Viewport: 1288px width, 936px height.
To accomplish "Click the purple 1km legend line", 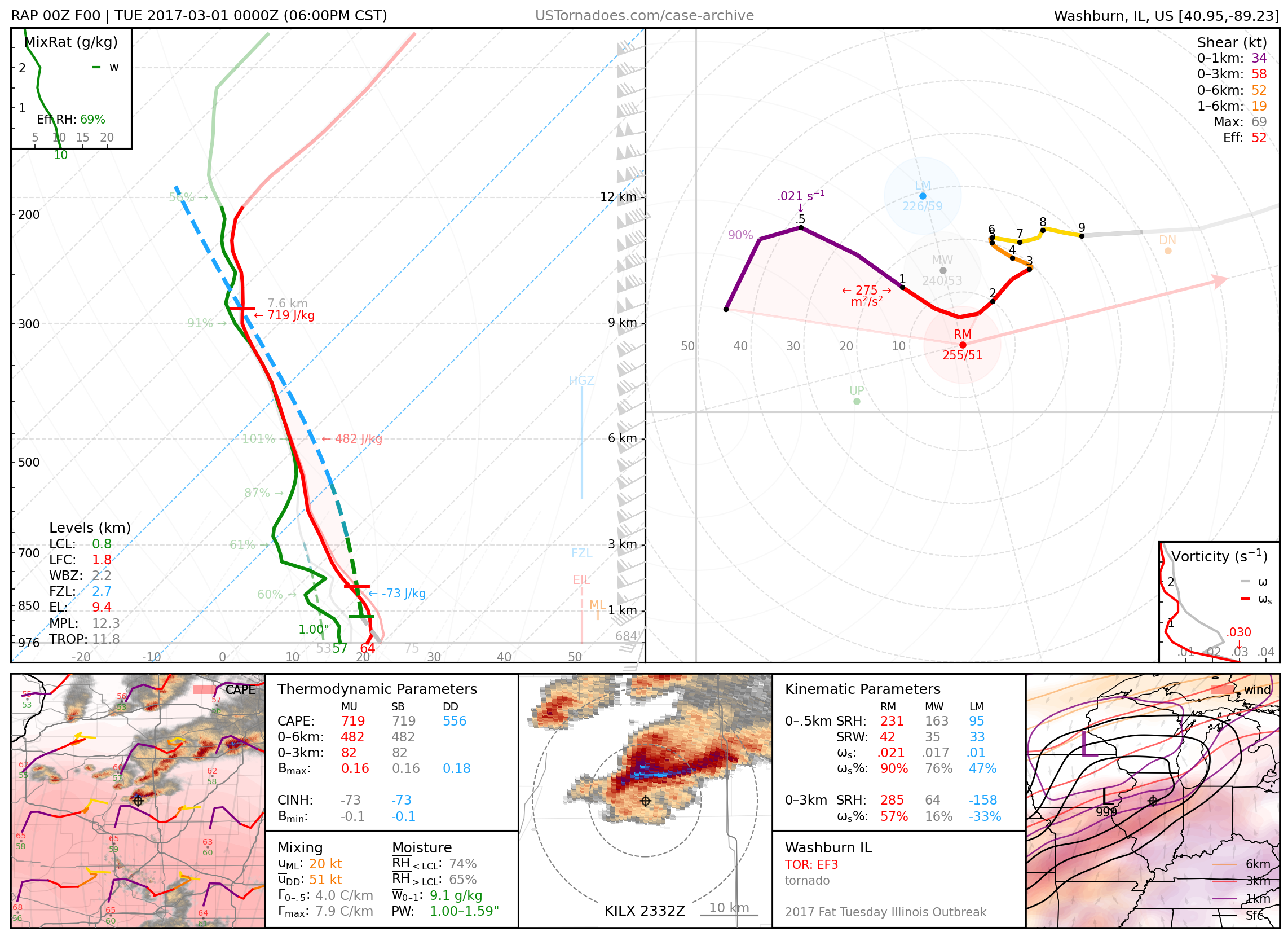I will (1224, 899).
